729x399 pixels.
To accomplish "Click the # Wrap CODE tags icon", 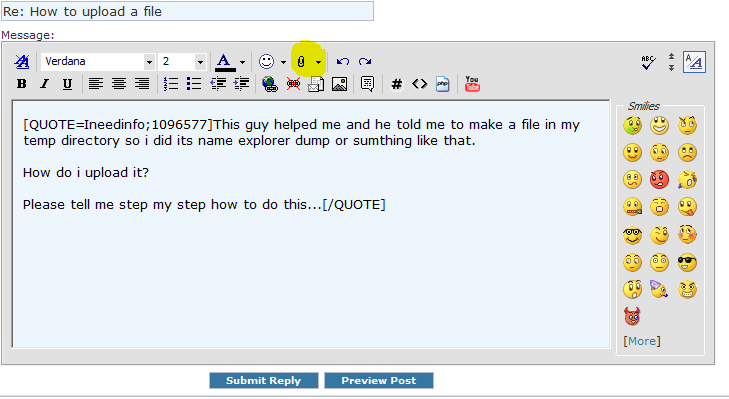I will [397, 84].
